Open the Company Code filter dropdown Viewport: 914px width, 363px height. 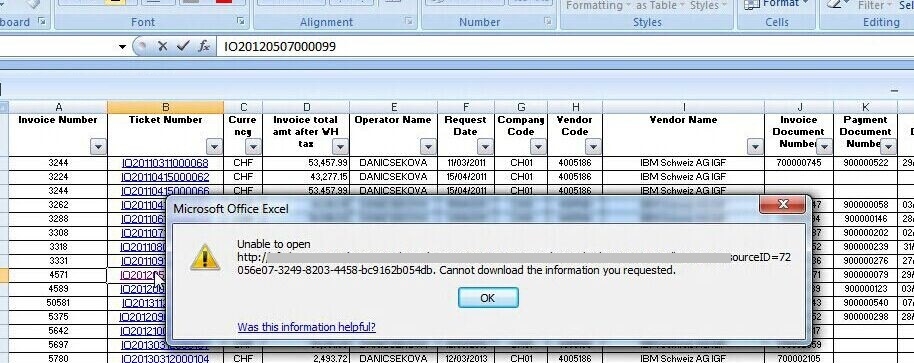[537, 147]
